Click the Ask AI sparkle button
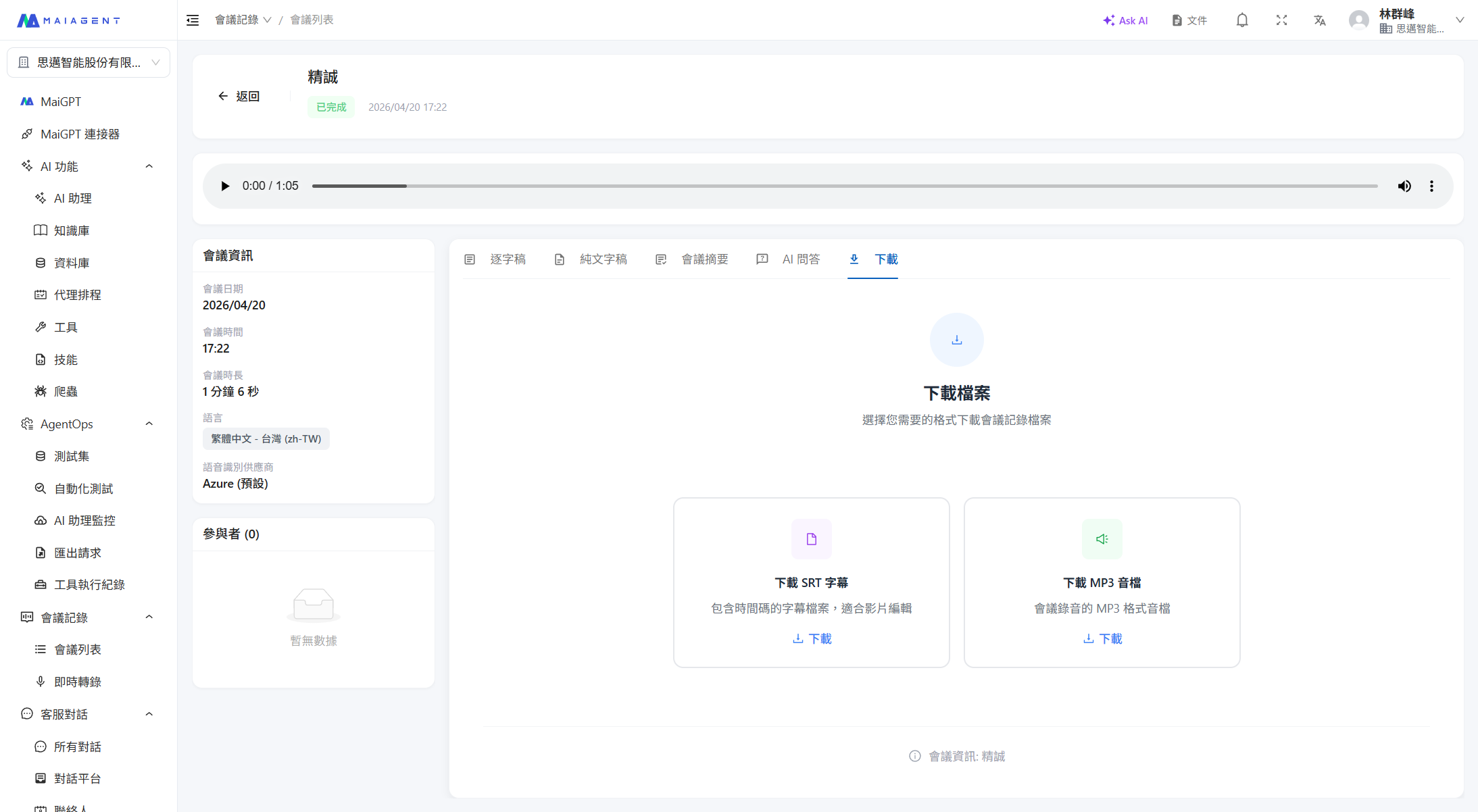 tap(1125, 20)
